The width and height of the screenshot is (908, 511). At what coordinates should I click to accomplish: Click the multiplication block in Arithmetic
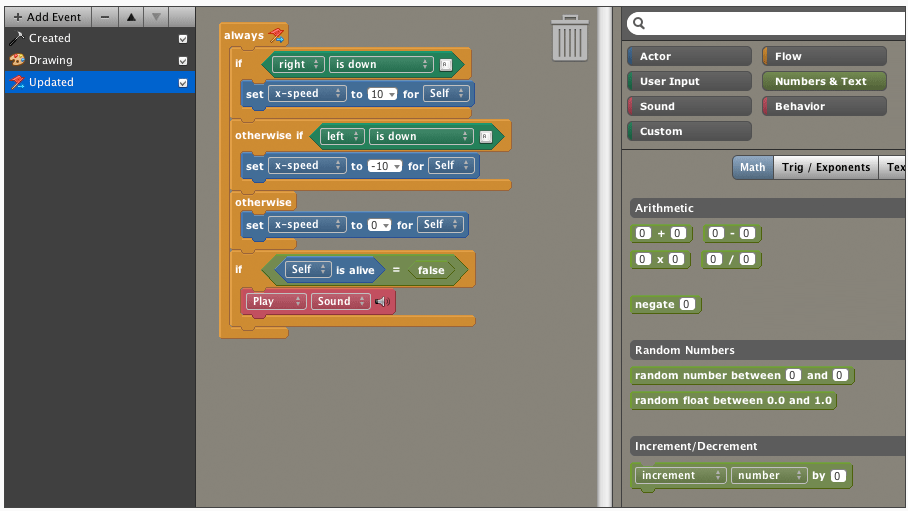tap(660, 260)
